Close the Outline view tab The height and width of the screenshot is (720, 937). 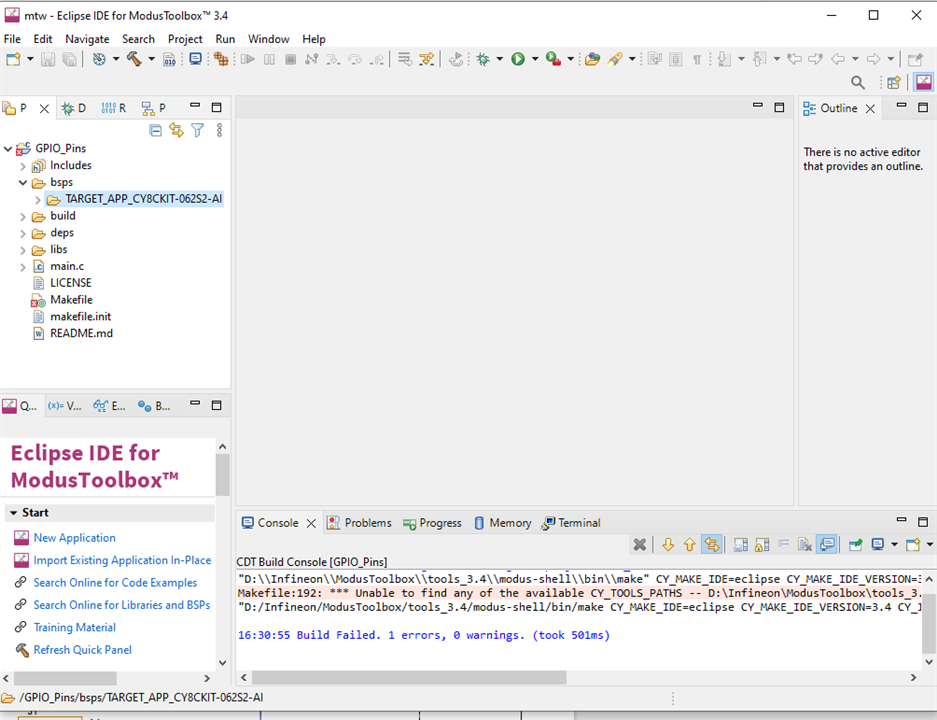[870, 108]
